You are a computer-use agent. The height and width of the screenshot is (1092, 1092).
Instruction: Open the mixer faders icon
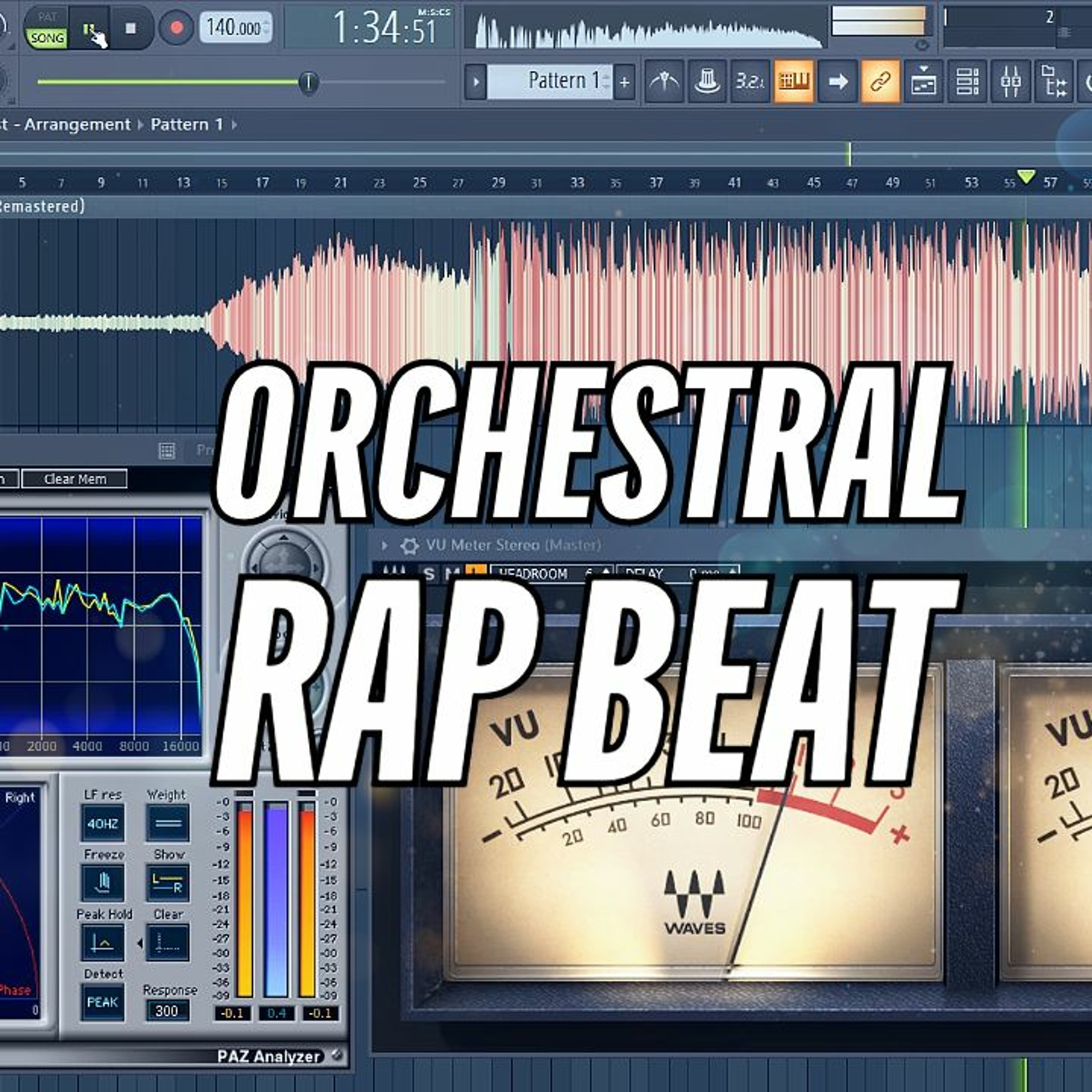tap(1010, 82)
